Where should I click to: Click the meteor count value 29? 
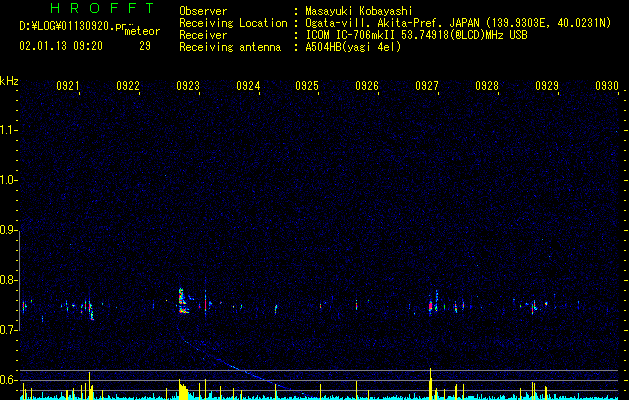pyautogui.click(x=145, y=46)
